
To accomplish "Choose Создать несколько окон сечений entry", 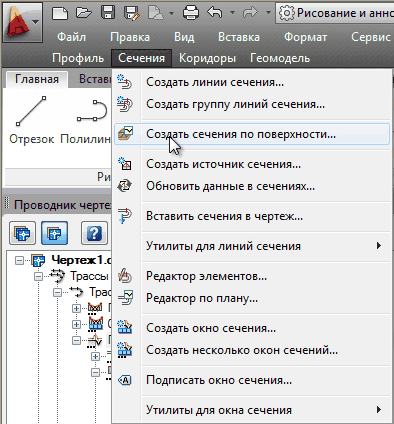I will 252,350.
